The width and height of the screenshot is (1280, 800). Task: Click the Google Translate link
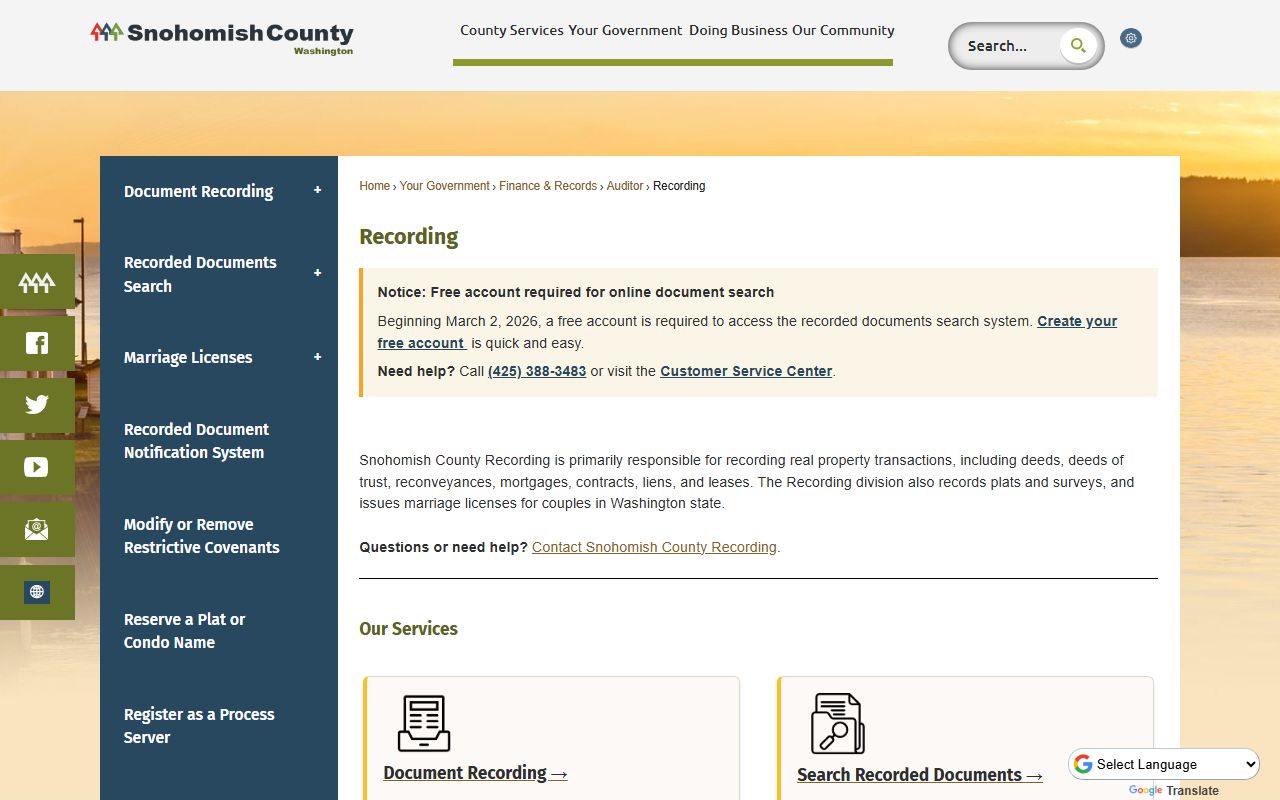[x=1174, y=790]
